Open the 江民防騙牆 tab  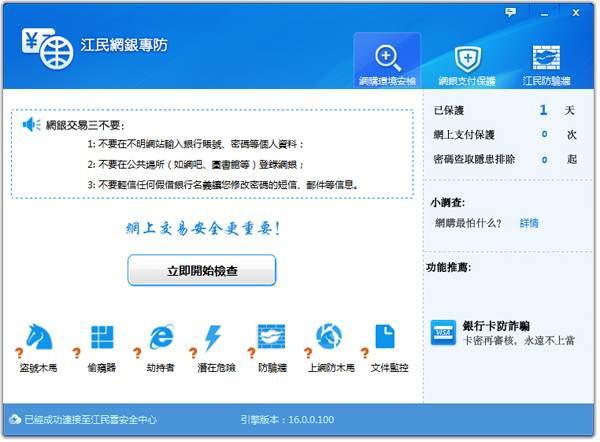click(x=548, y=65)
